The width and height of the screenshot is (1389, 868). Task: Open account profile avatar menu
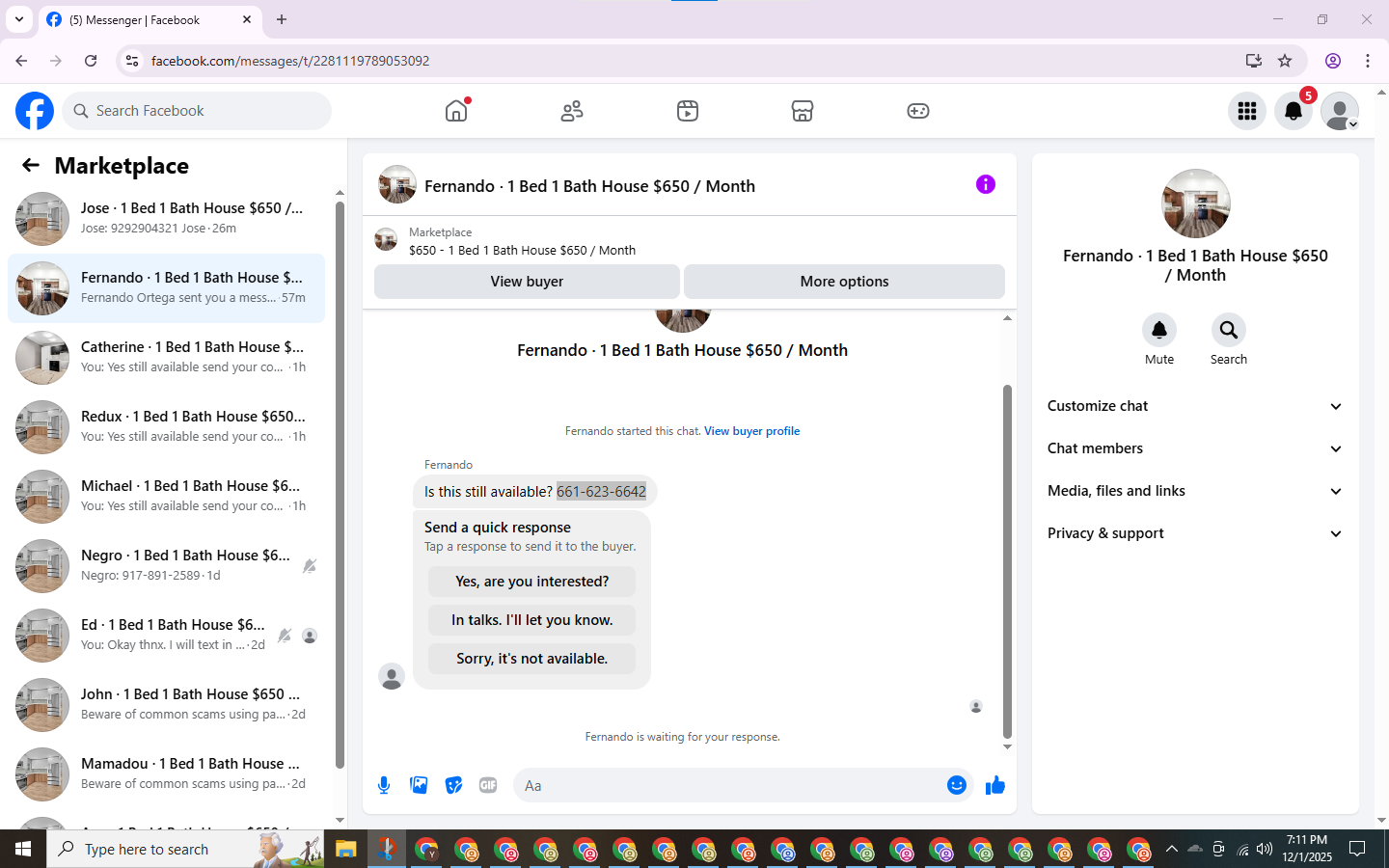pos(1340,111)
